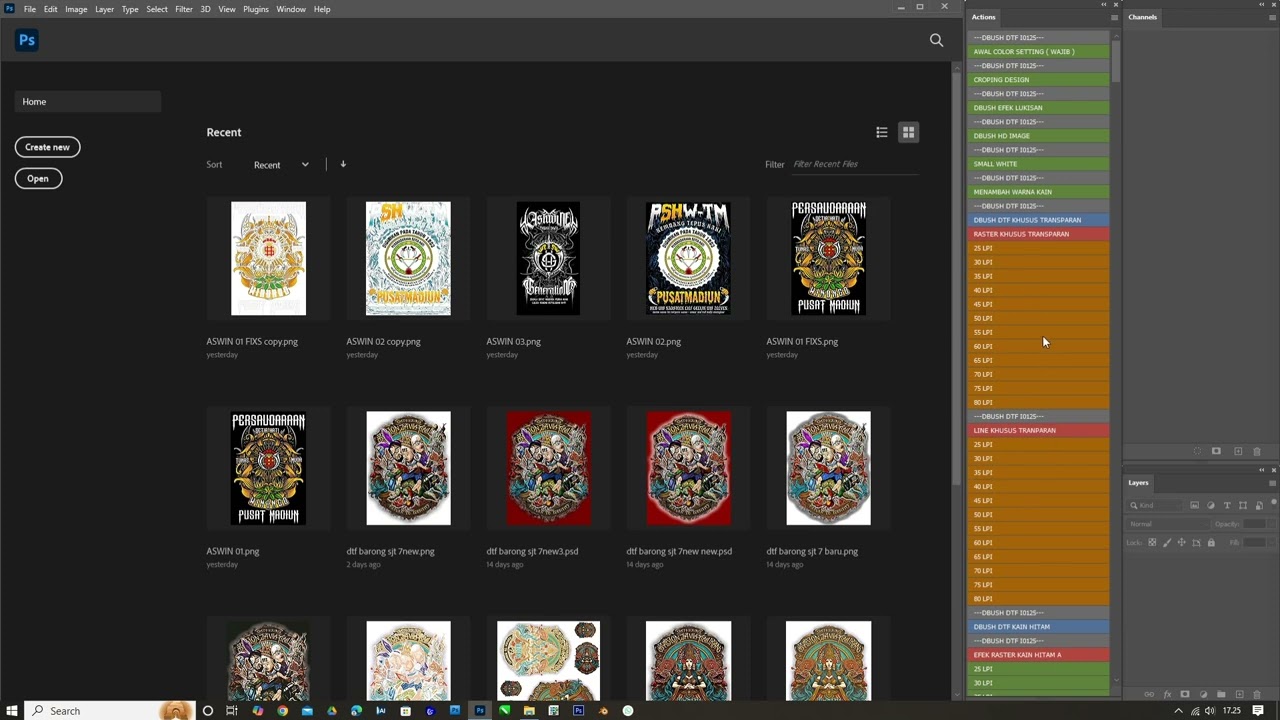Open the Opacity dropdown arrow
Screen dimensions: 1280x720
(1271, 524)
